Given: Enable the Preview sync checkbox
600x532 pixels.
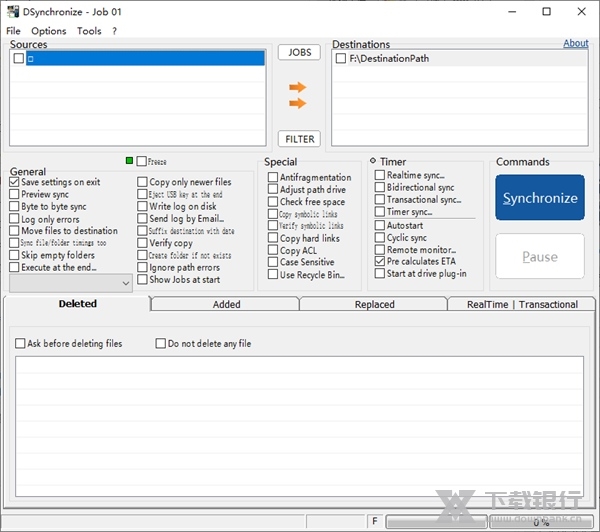Looking at the screenshot, I should (14, 195).
